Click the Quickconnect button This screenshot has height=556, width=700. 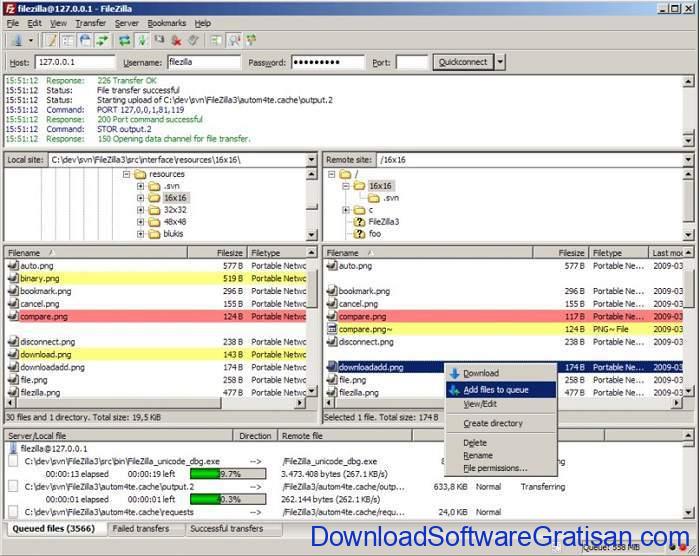click(x=463, y=62)
